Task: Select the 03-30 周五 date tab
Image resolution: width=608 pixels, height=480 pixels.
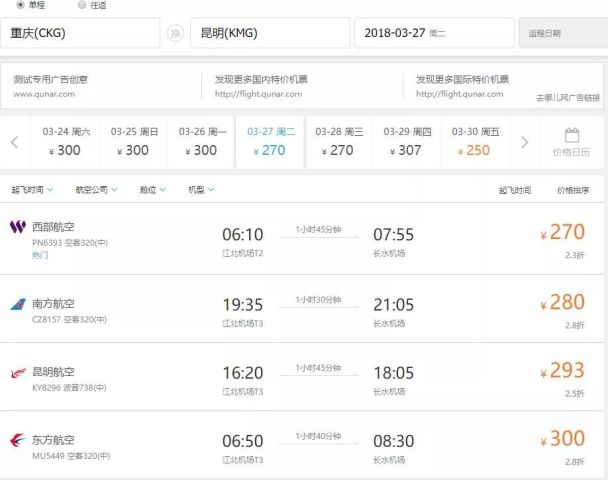Action: (x=475, y=142)
